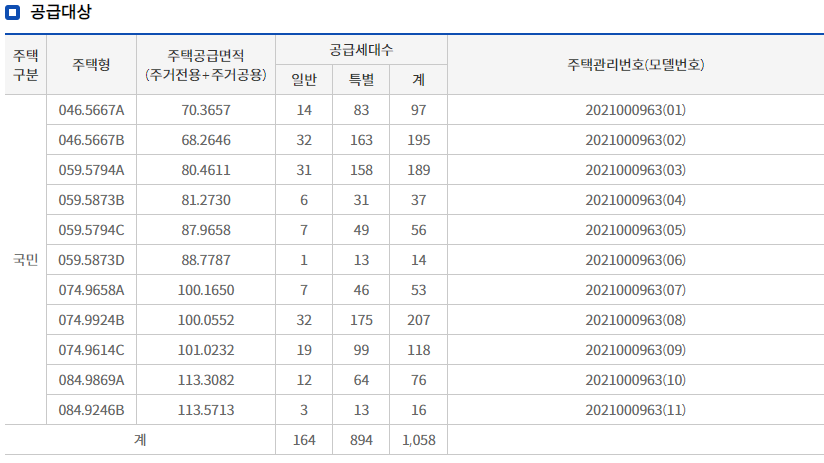
Task: Click the 공급세대수 header cell
Action: pos(361,50)
